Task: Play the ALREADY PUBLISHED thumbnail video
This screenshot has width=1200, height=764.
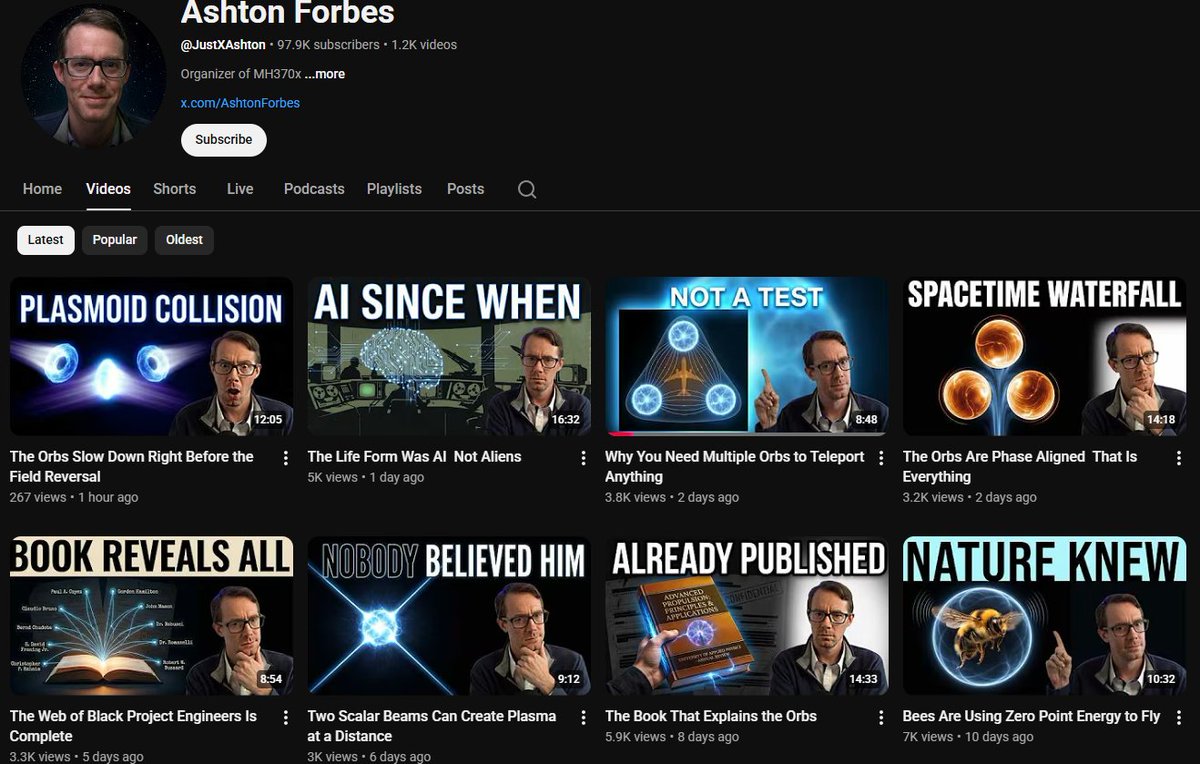Action: click(747, 616)
